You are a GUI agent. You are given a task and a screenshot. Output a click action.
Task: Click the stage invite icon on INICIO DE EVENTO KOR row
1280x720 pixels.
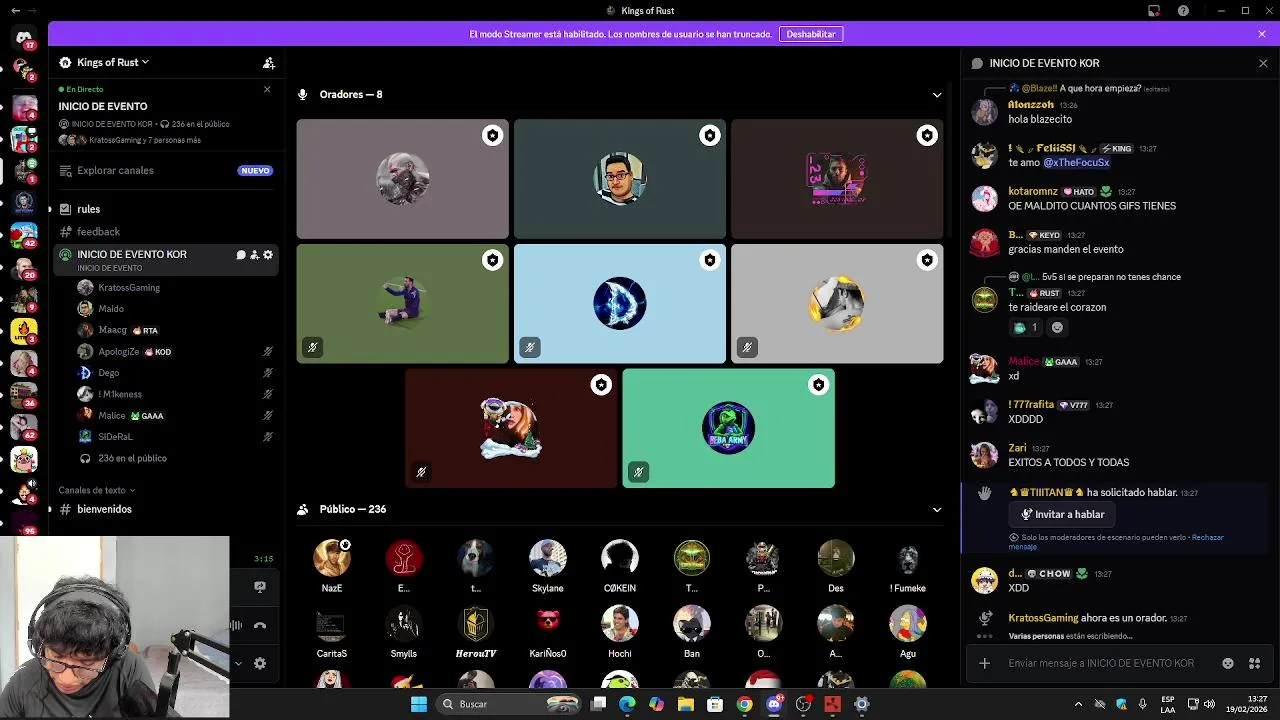tap(254, 255)
